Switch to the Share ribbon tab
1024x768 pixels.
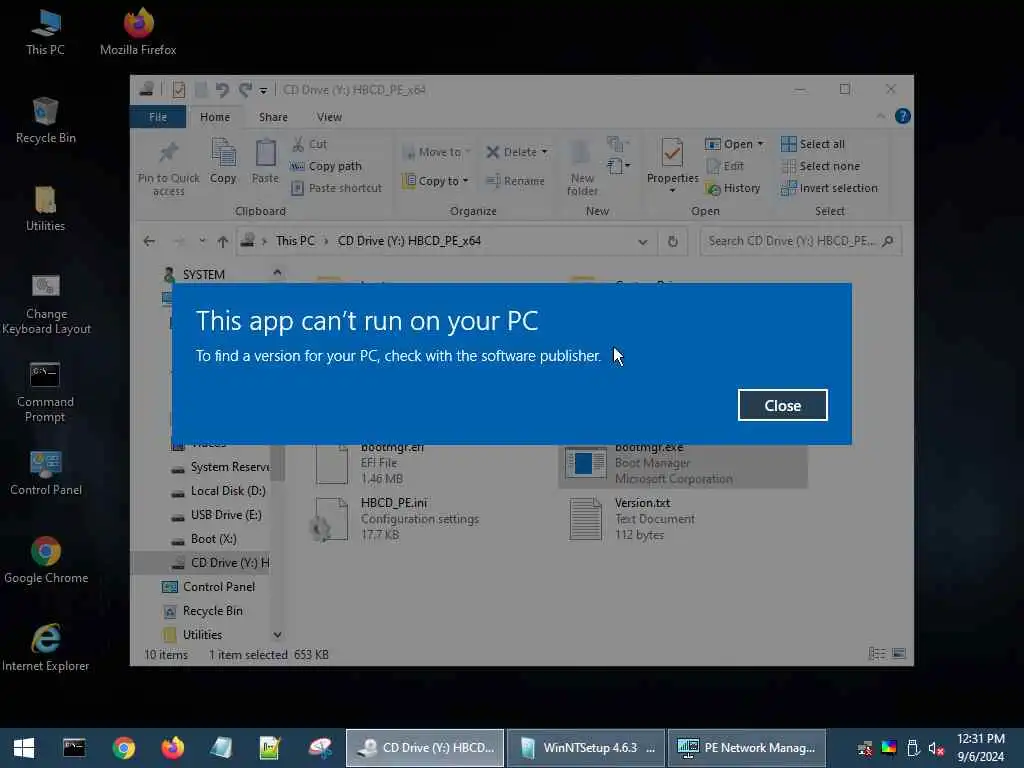(x=273, y=117)
